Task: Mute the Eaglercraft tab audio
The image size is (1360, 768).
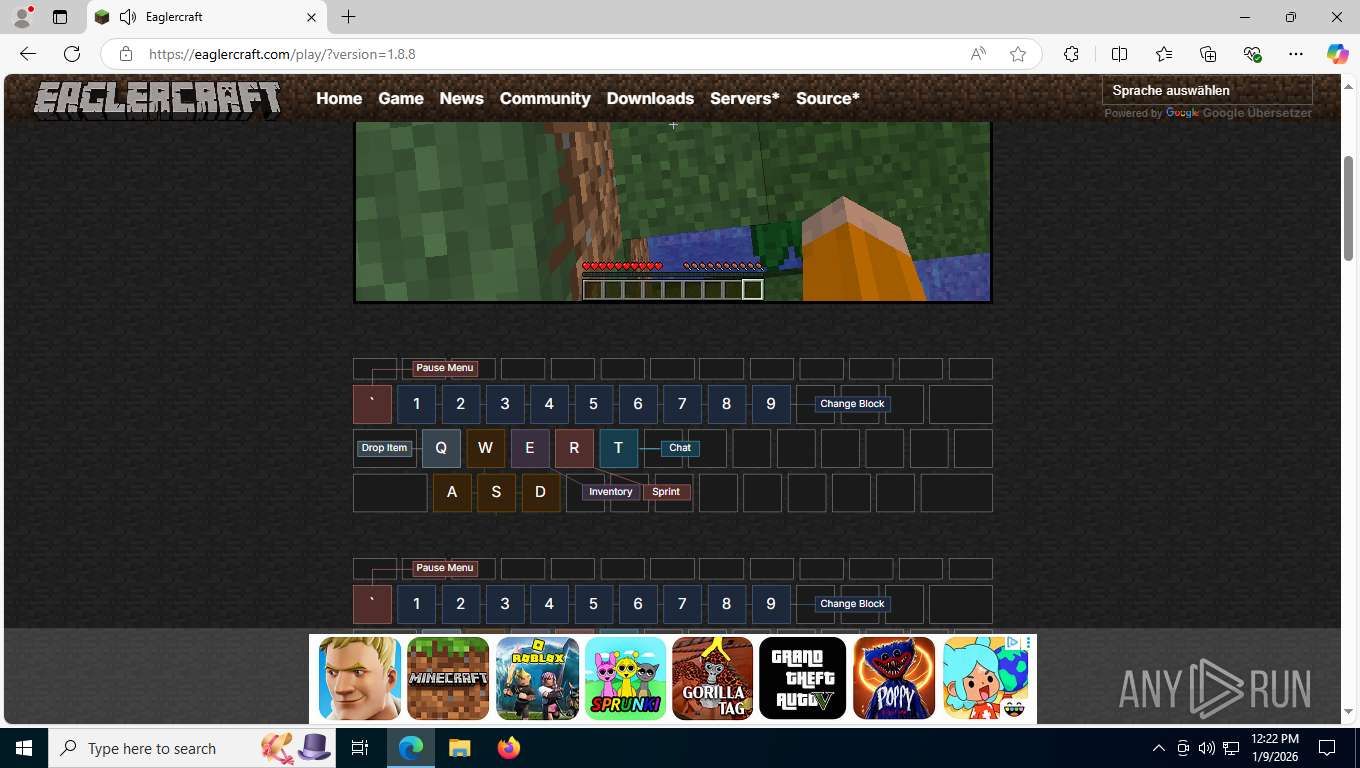Action: (127, 17)
